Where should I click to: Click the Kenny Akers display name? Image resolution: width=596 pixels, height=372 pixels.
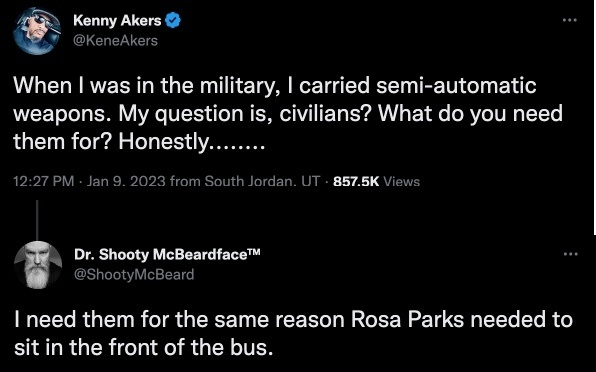click(x=117, y=21)
